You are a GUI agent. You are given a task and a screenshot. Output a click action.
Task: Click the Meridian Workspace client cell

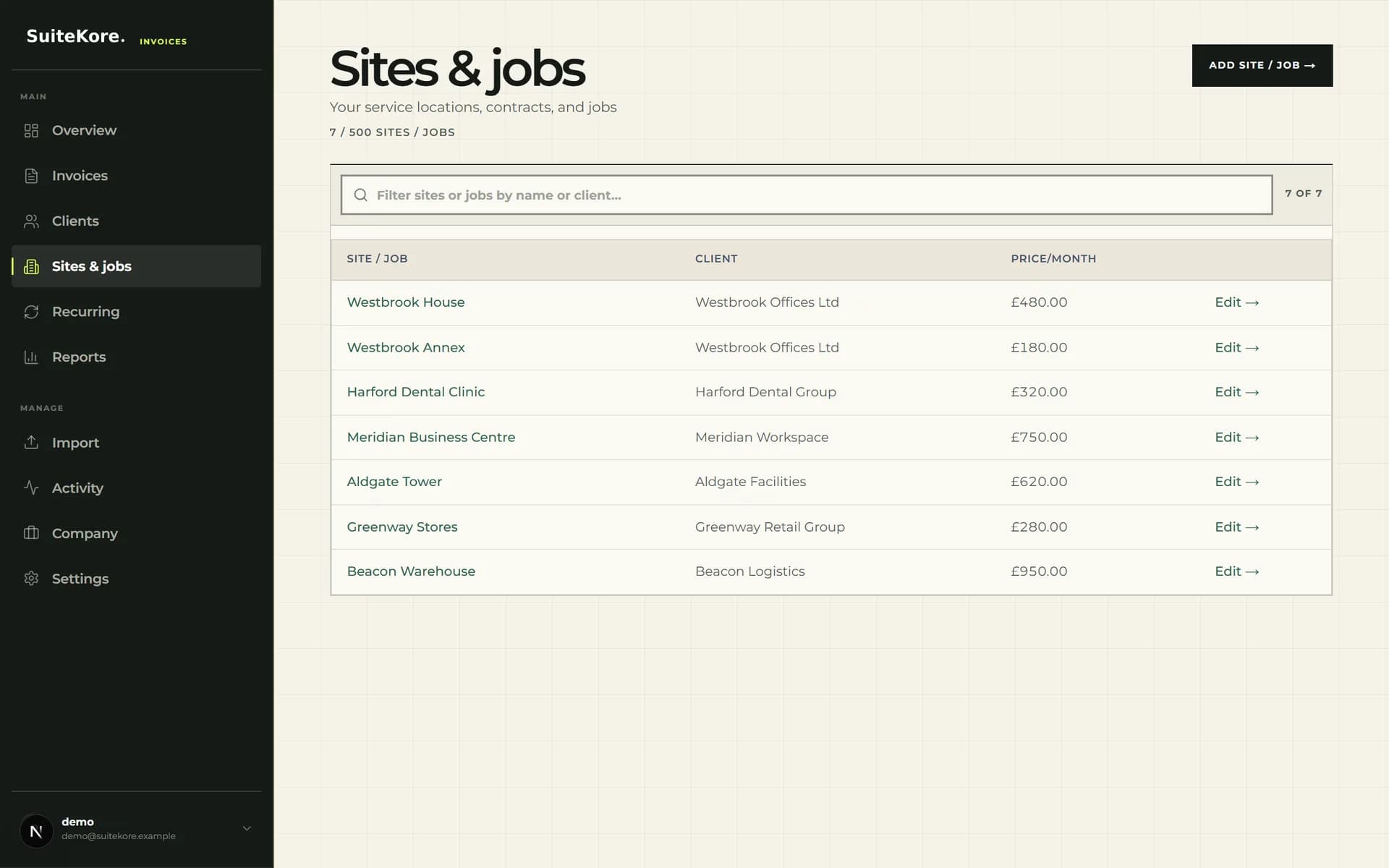click(x=762, y=437)
